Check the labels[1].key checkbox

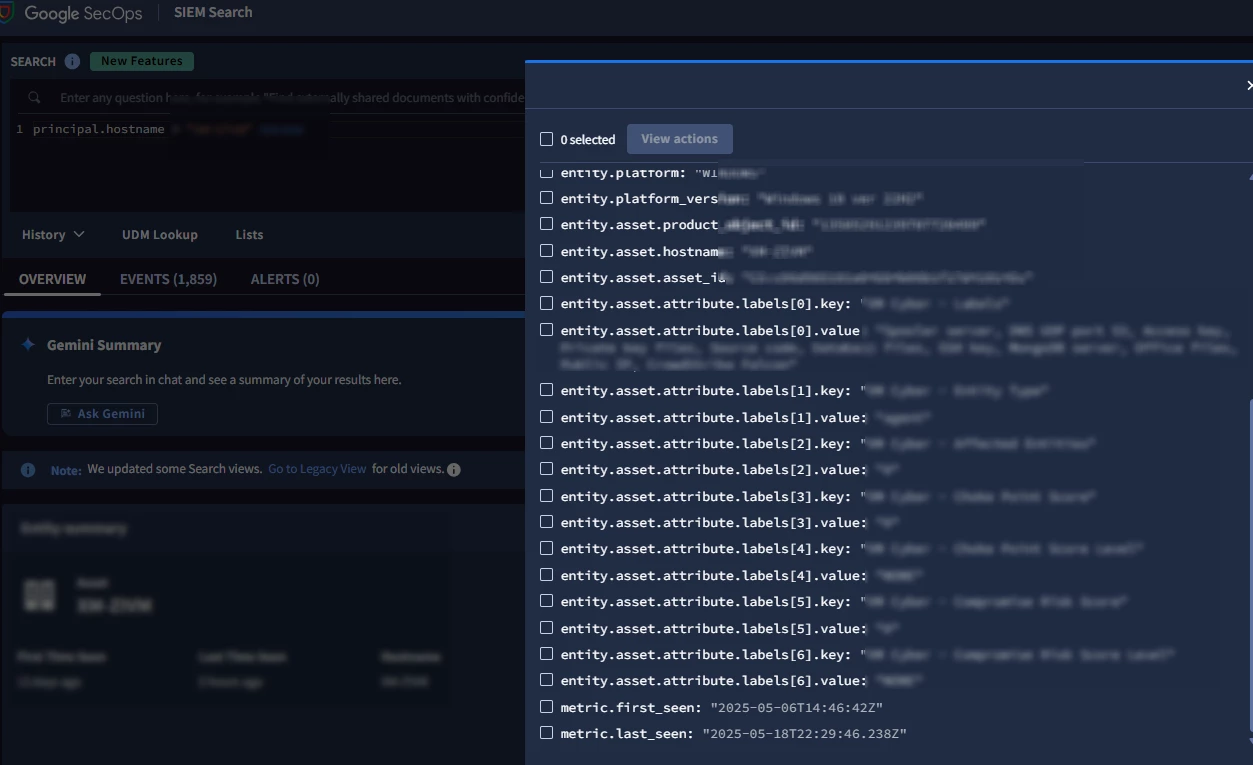pyautogui.click(x=546, y=390)
